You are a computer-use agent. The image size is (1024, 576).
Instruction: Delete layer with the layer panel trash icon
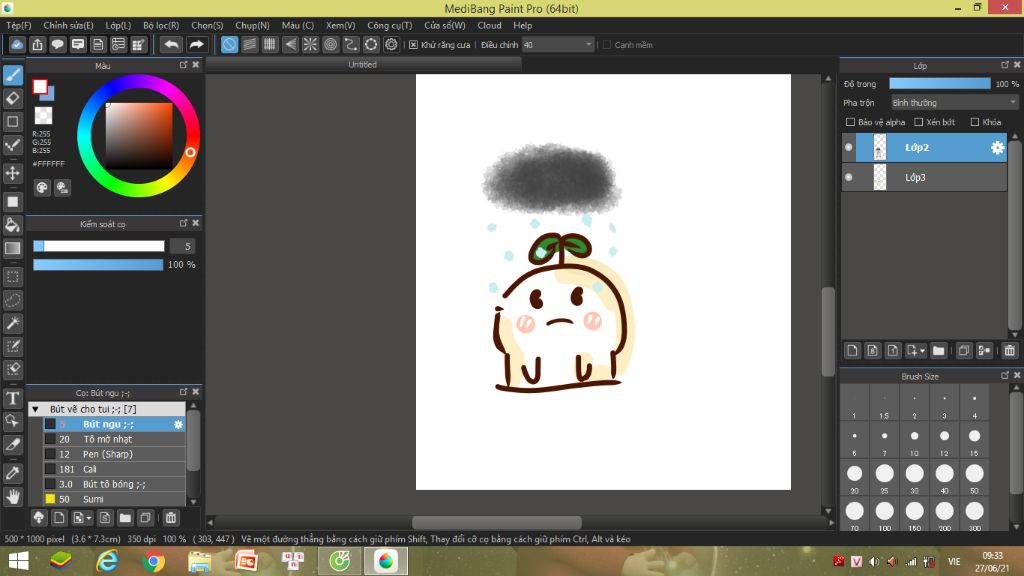click(x=1010, y=351)
